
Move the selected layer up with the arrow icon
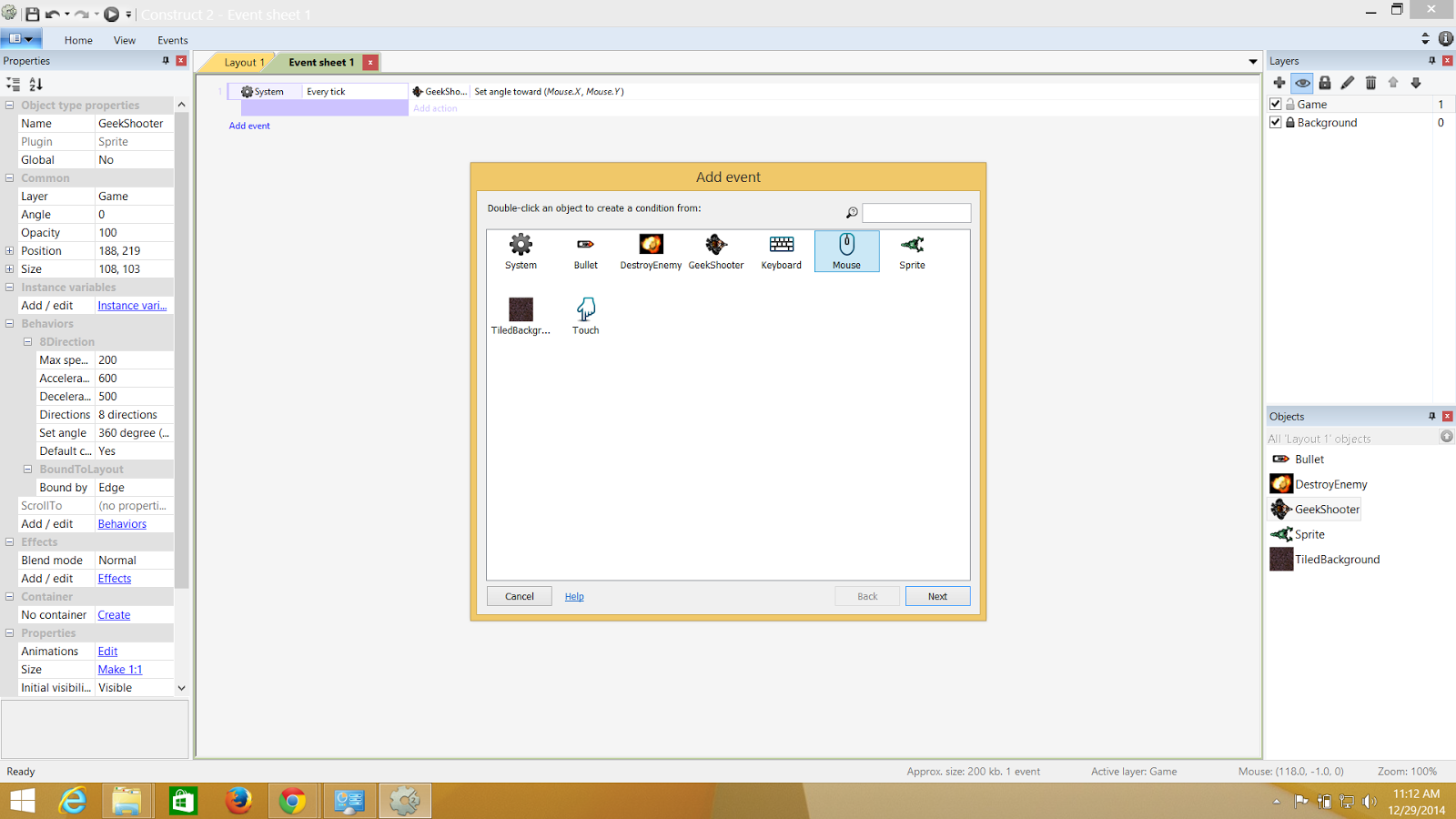coord(1393,82)
